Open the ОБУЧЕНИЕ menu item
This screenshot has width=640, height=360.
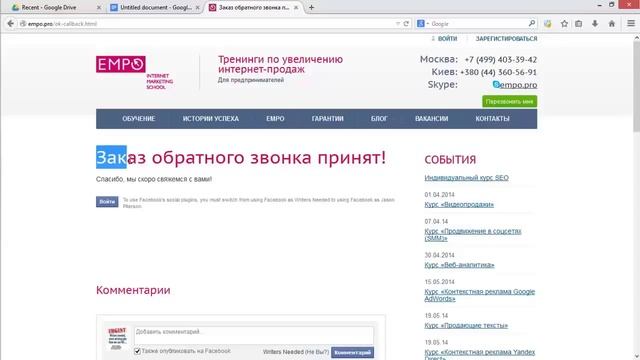click(x=138, y=119)
